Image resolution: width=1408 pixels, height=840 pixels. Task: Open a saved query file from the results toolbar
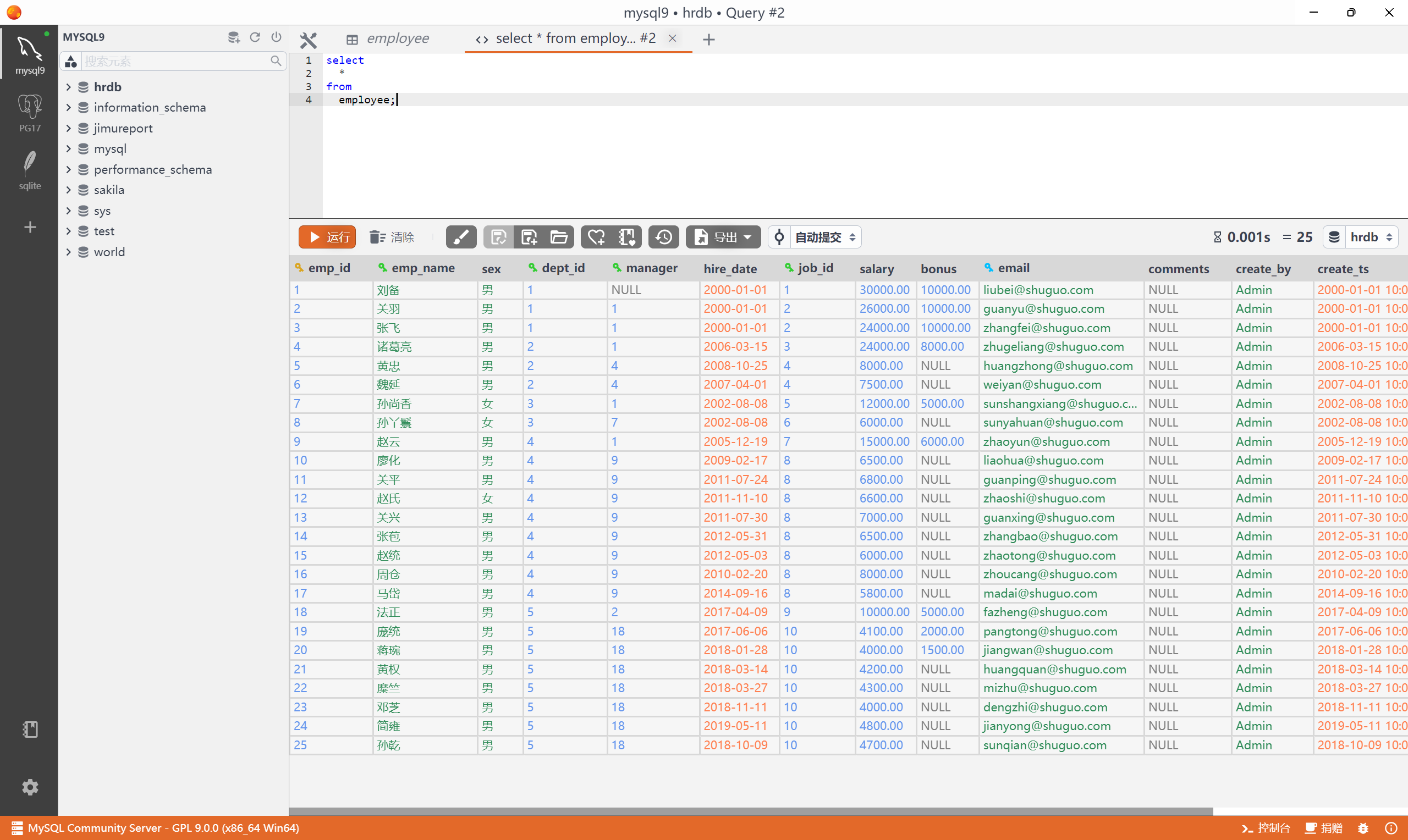click(x=559, y=236)
